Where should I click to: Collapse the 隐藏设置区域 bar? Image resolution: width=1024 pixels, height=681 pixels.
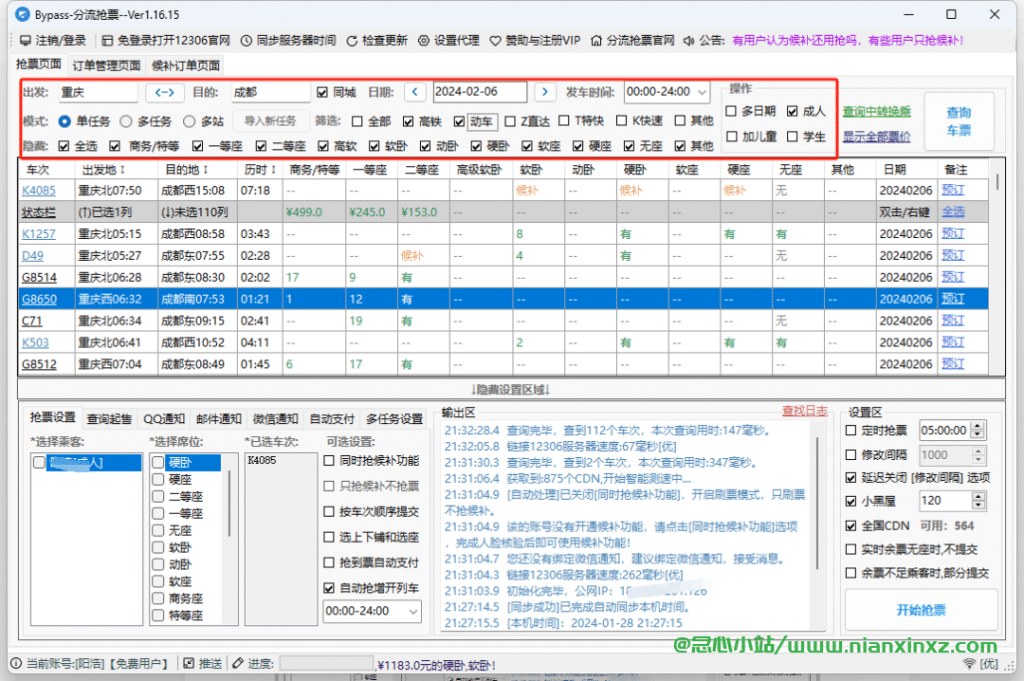511,389
